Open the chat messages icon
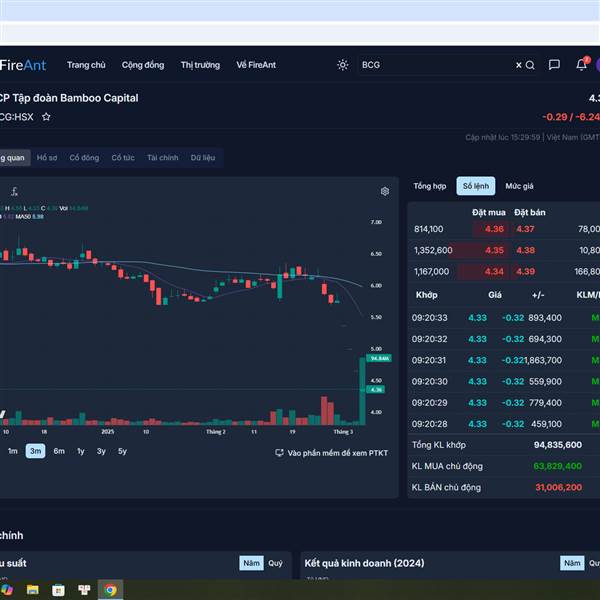600x600 pixels. 554,65
